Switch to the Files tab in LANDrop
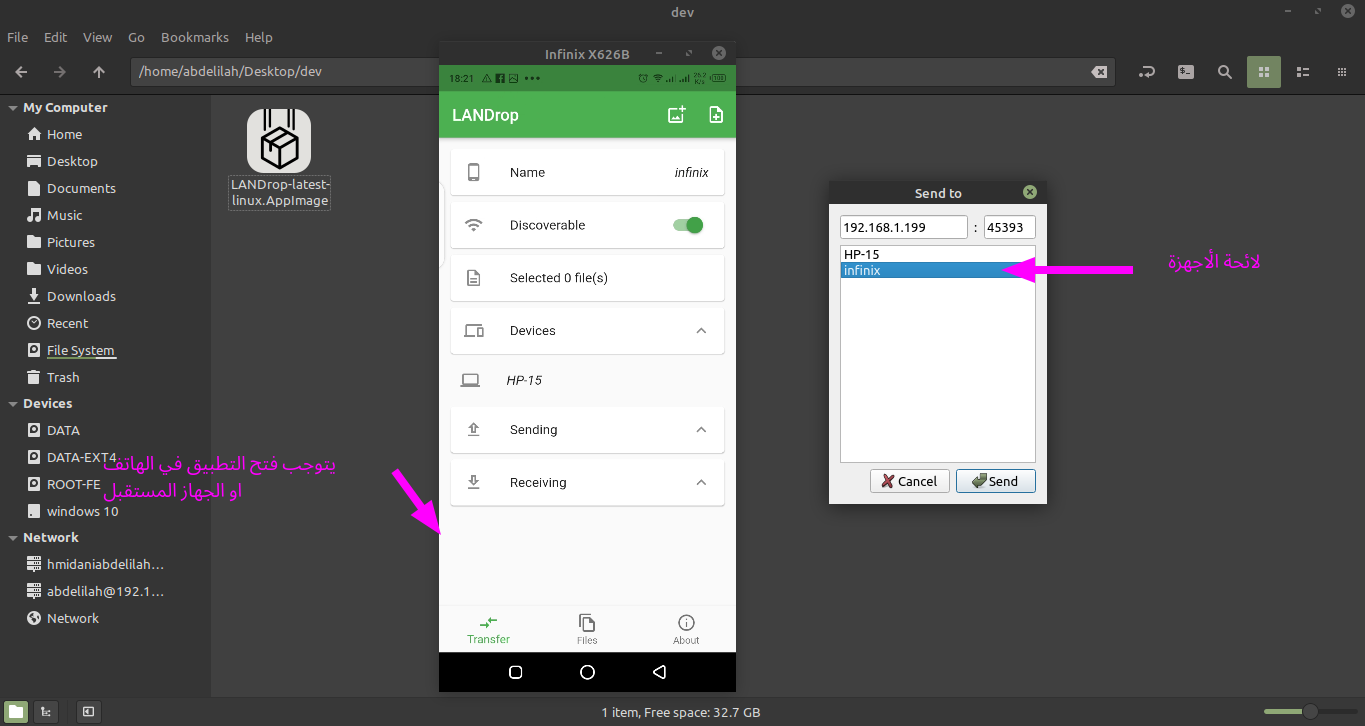Screen dimensions: 1365x726 click(x=587, y=629)
